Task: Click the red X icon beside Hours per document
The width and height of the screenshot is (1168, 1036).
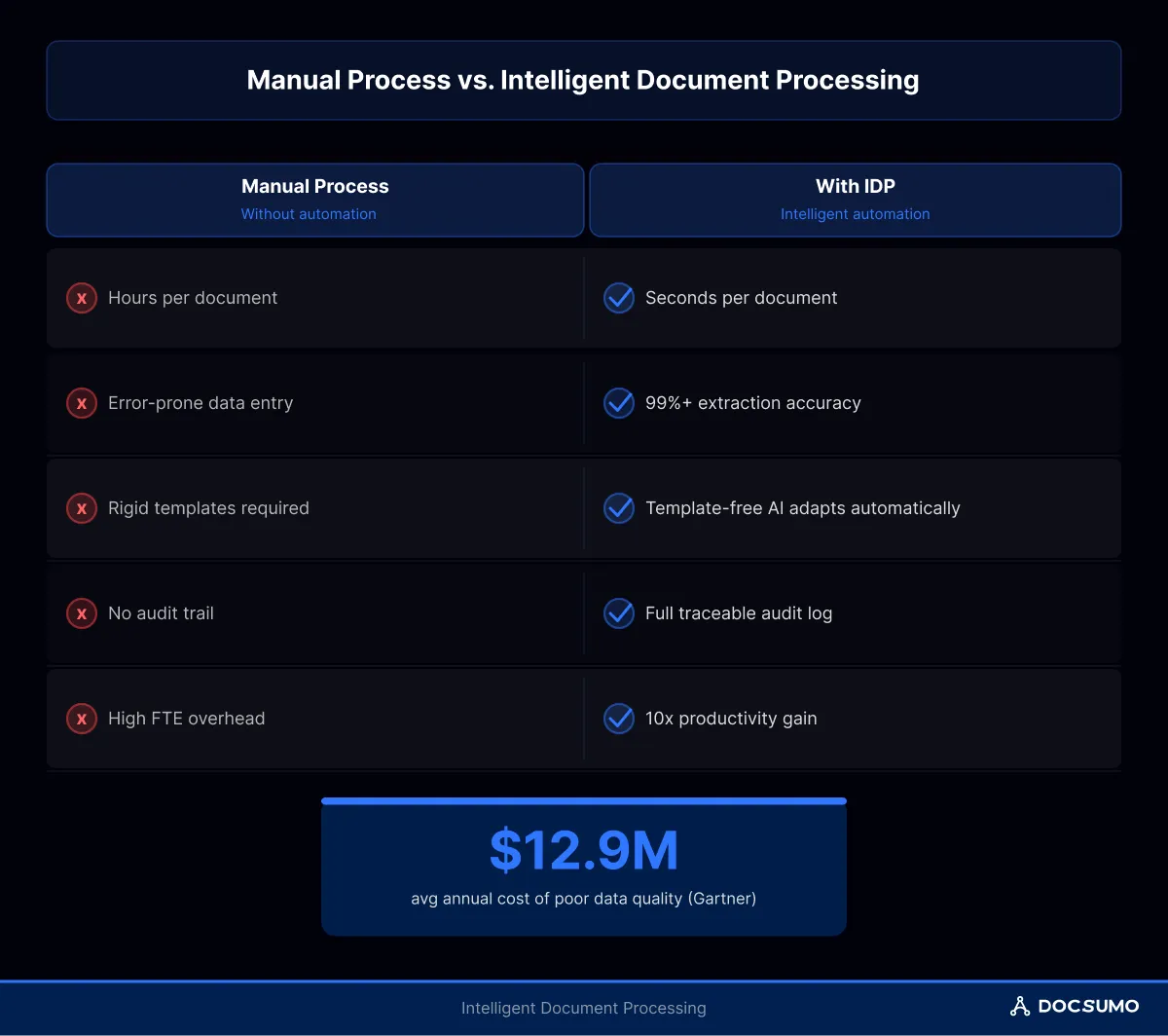Action: (x=82, y=298)
